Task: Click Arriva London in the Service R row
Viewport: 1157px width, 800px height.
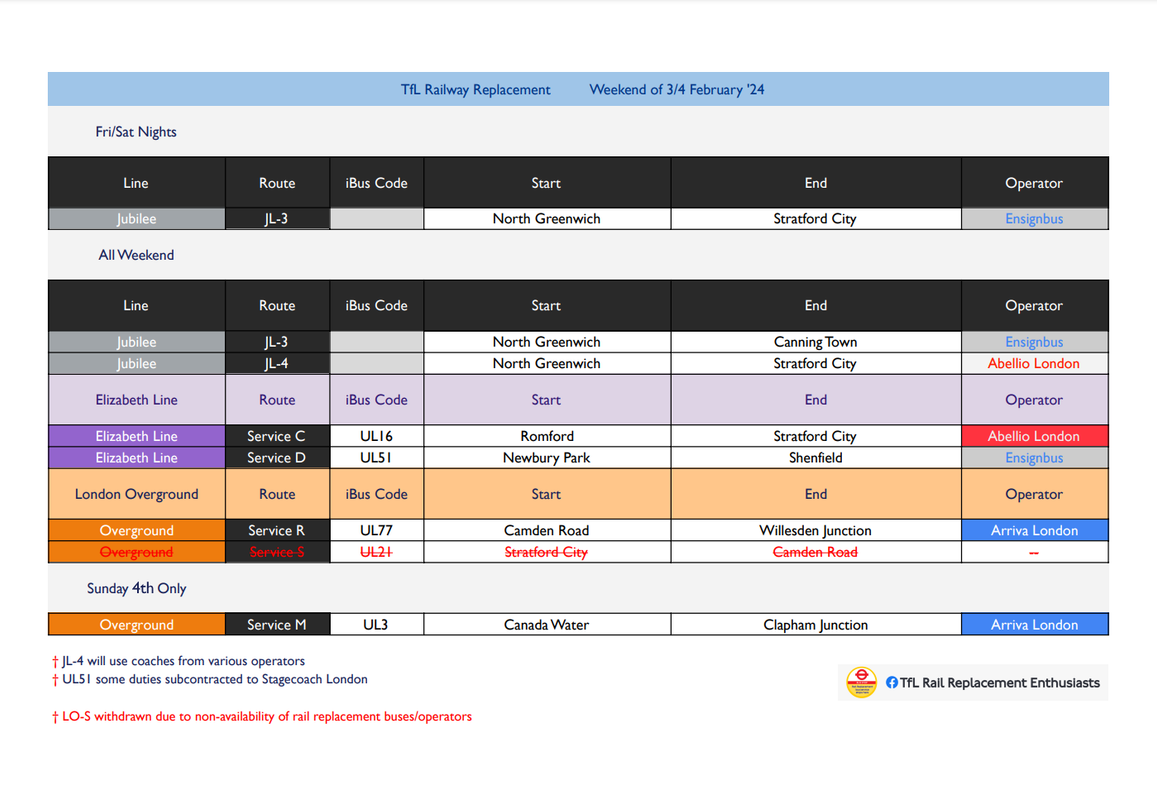Action: tap(1034, 530)
